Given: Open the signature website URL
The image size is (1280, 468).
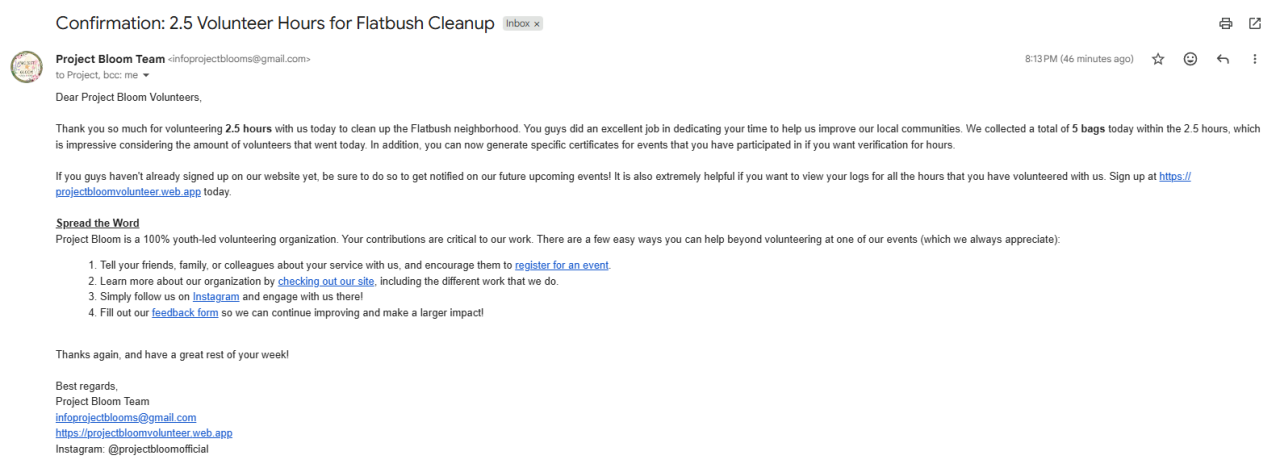Looking at the screenshot, I should 144,433.
